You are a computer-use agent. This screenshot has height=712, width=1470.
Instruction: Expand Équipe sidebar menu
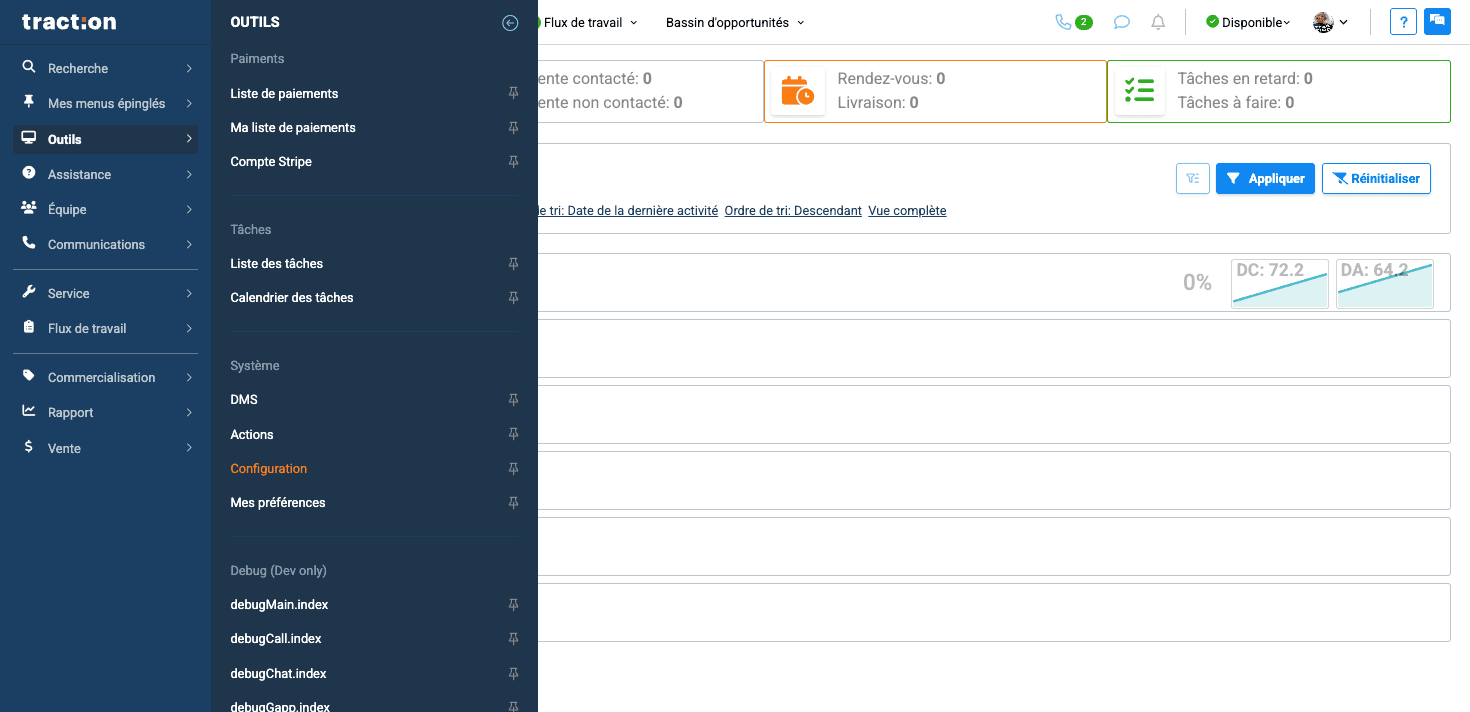click(x=106, y=209)
